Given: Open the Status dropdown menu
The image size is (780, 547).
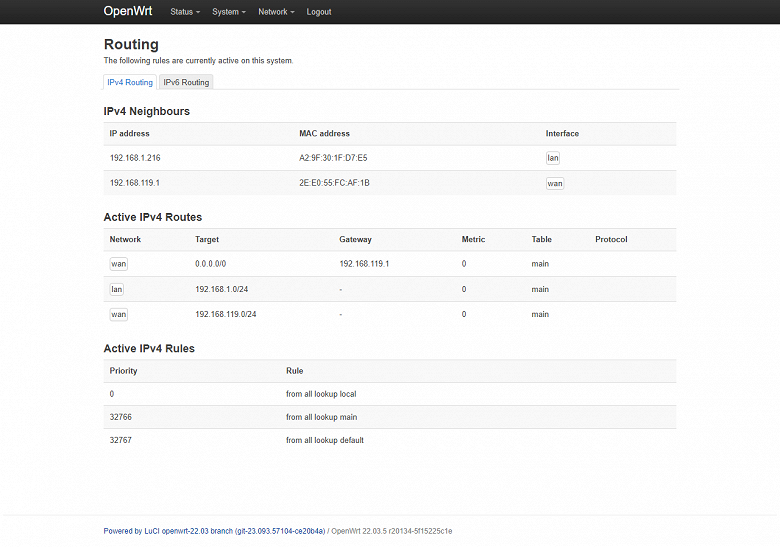Looking at the screenshot, I should click(x=184, y=12).
